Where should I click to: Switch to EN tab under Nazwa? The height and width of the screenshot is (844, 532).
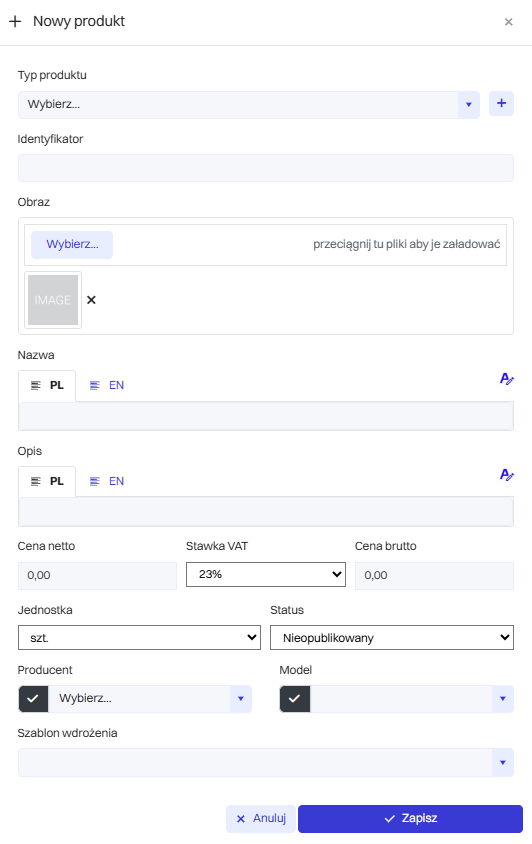coord(107,385)
